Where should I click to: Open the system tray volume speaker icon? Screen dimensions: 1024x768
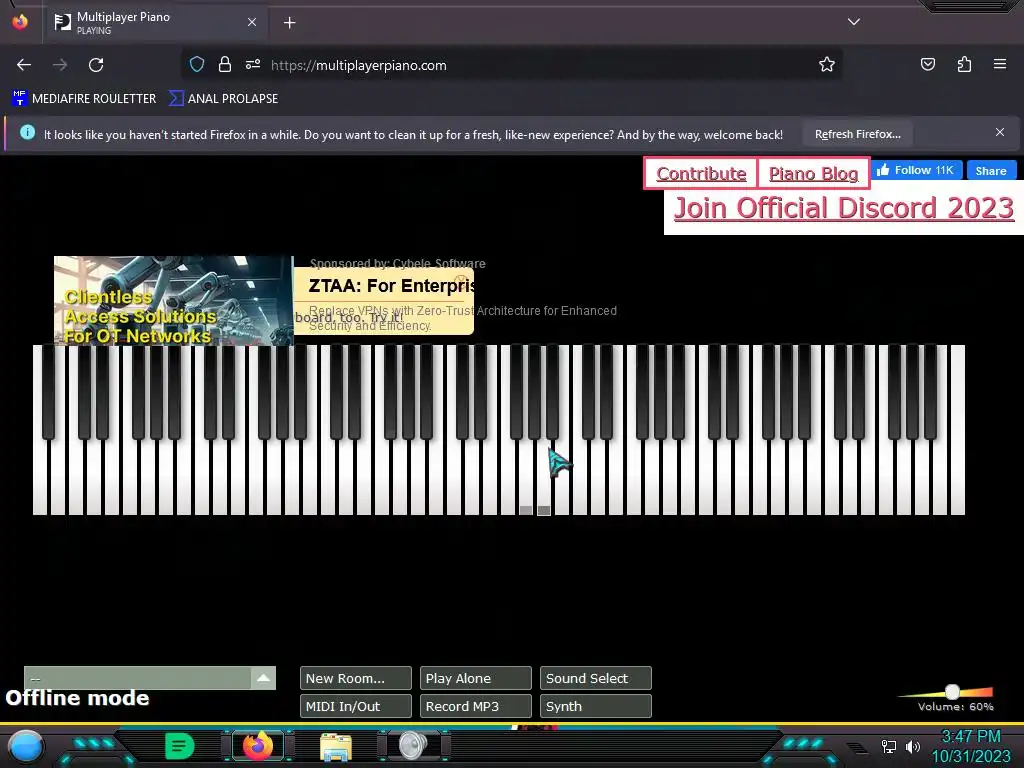pyautogui.click(x=913, y=746)
